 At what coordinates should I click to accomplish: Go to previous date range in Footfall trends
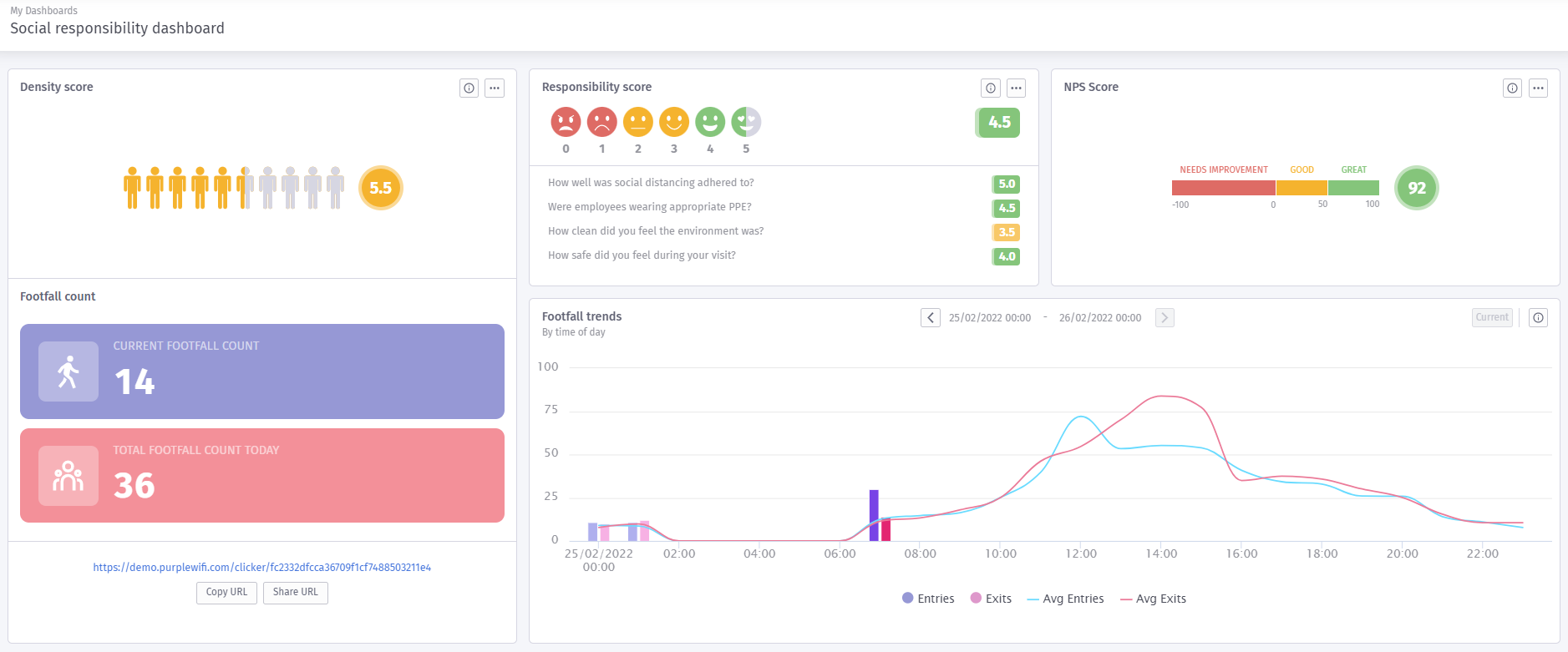(x=931, y=317)
